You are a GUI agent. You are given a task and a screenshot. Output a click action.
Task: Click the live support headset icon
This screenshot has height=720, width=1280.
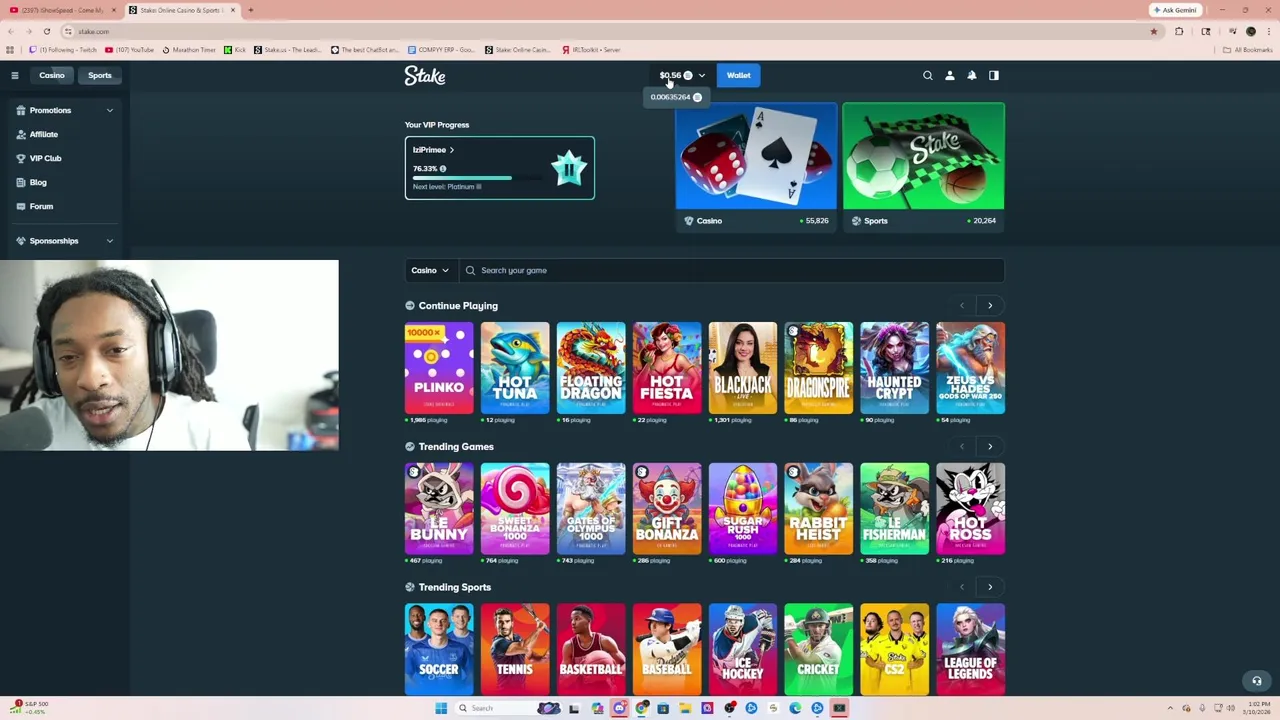point(1257,681)
